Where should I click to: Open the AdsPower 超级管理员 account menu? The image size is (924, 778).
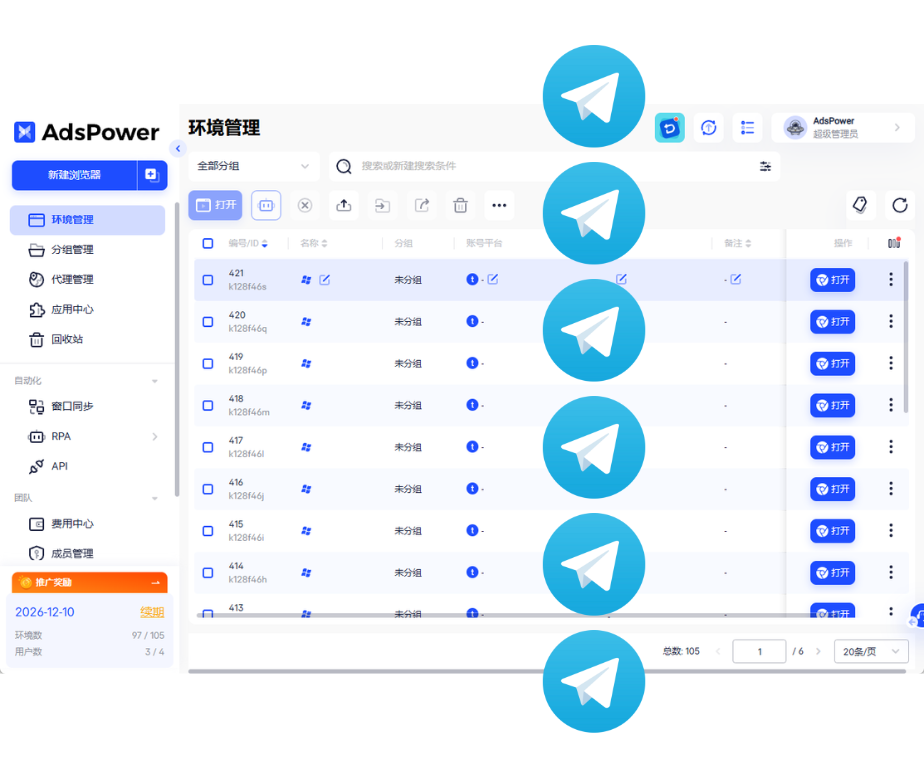pos(843,127)
